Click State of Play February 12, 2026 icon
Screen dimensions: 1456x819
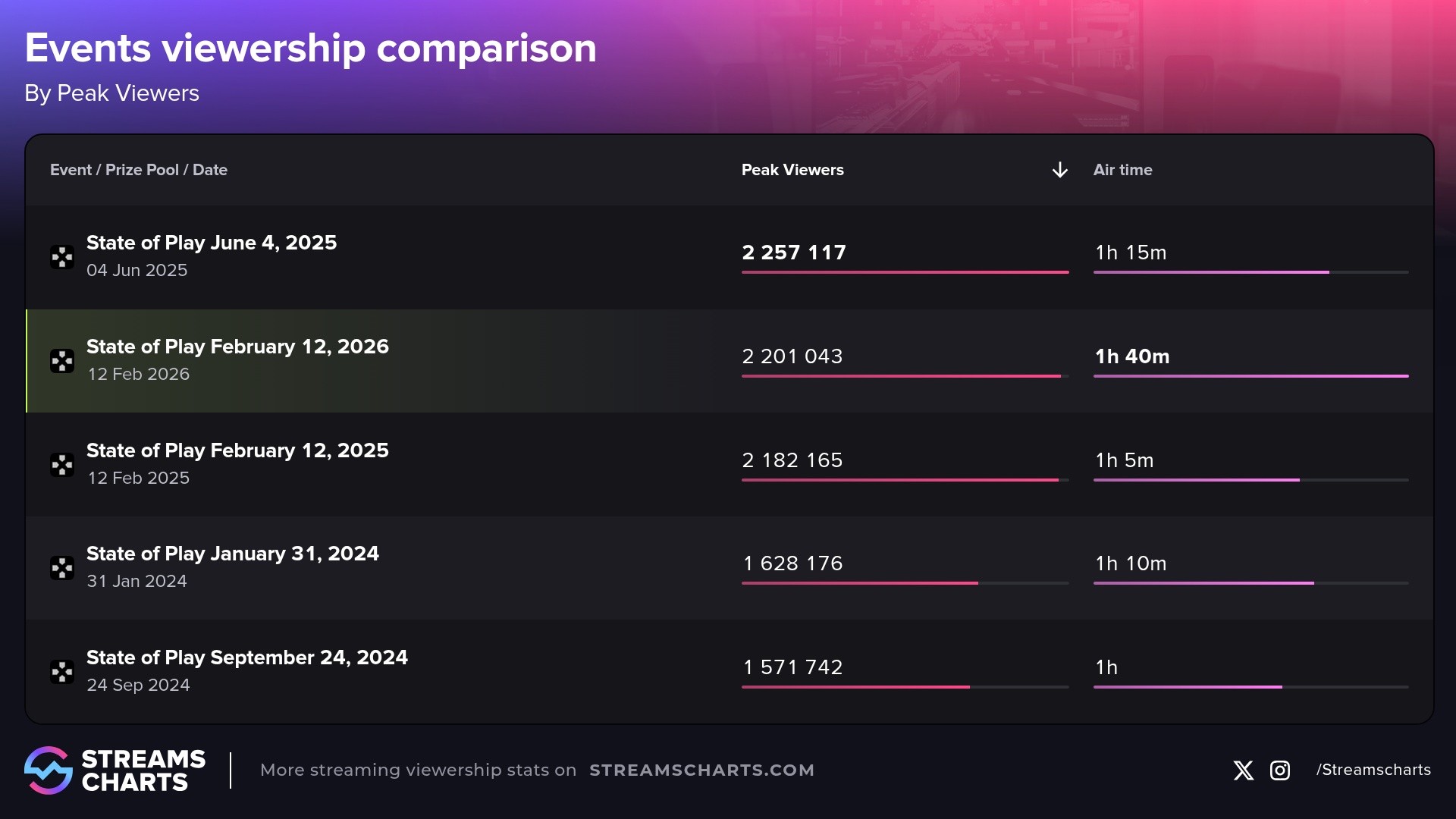pyautogui.click(x=62, y=361)
